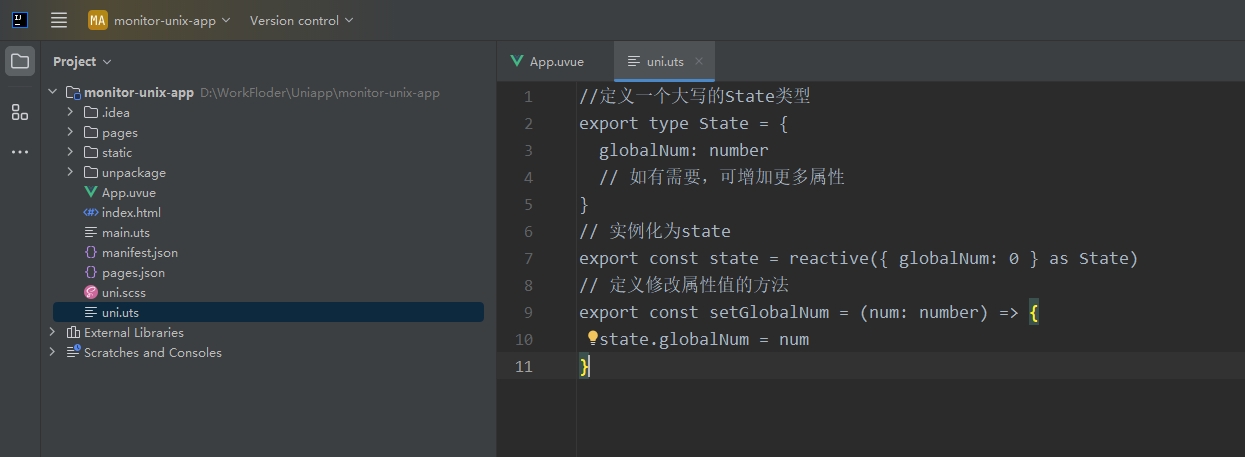Click the yellow lightbulb quick-fix icon

tap(592, 339)
